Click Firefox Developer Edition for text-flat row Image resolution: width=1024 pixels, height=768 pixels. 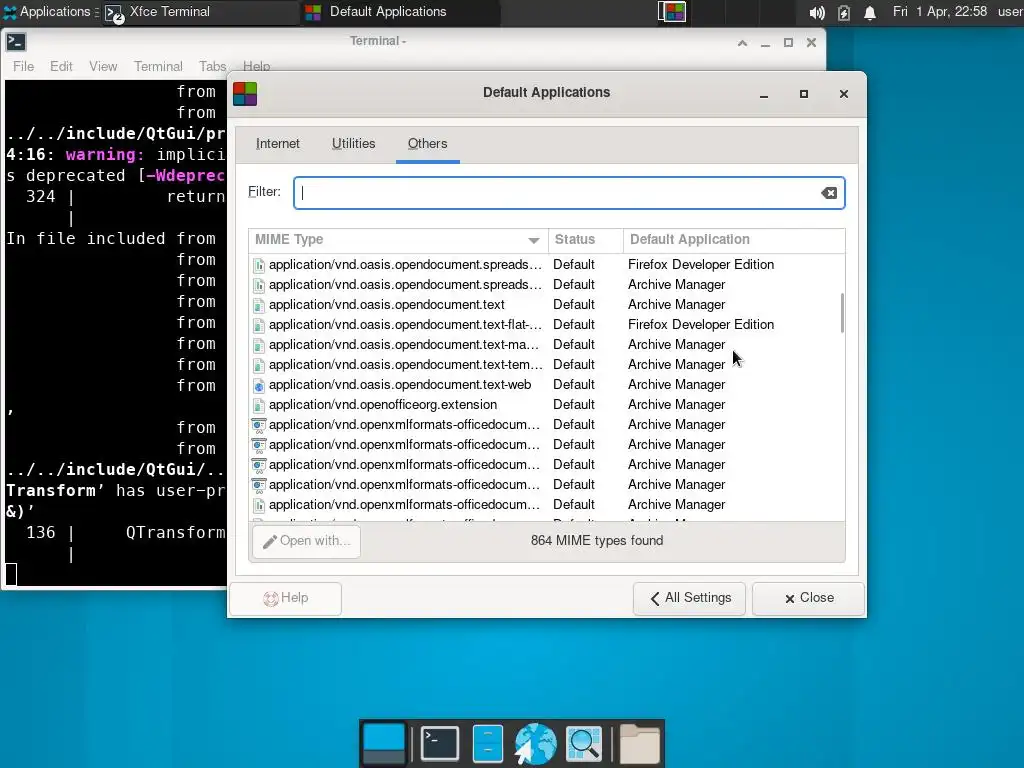pos(701,325)
